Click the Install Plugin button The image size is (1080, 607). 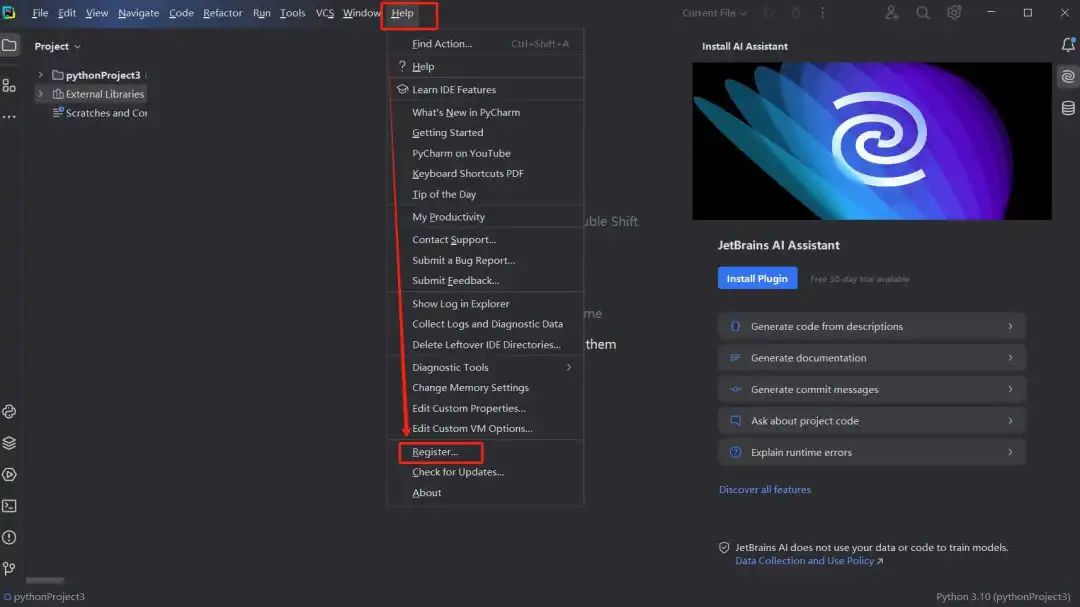coord(757,278)
